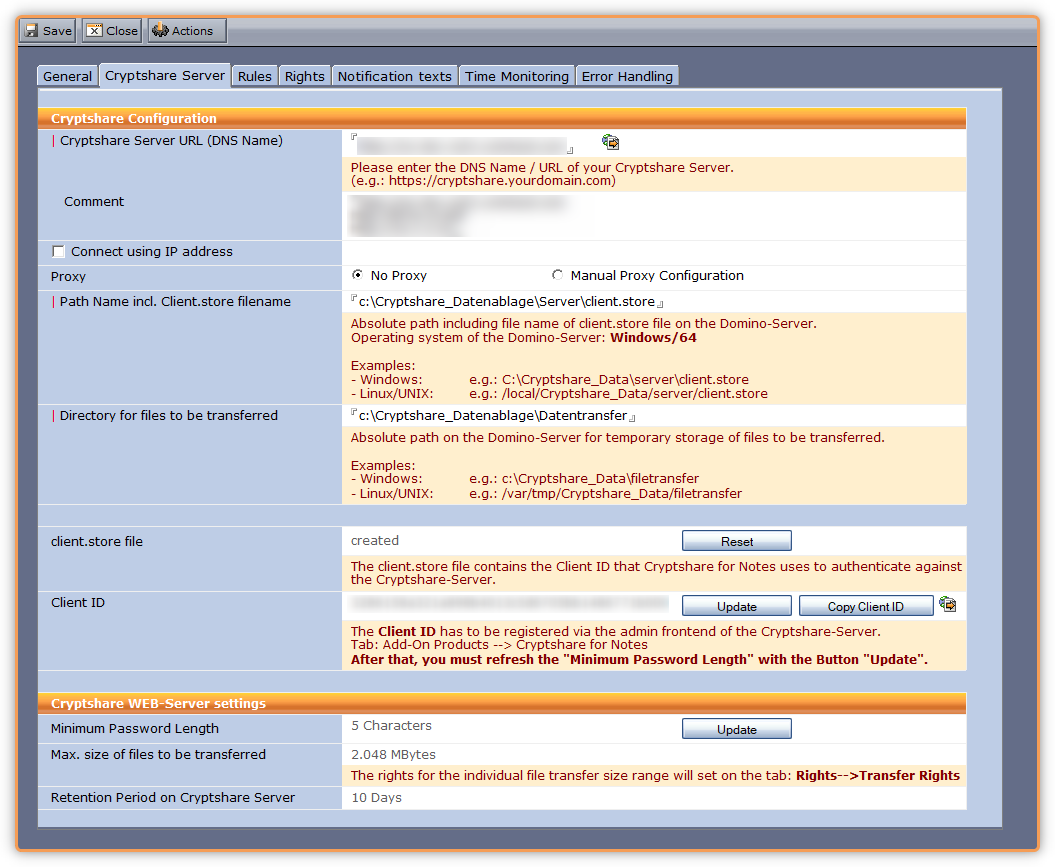Select the No Proxy radio option

pos(357,274)
